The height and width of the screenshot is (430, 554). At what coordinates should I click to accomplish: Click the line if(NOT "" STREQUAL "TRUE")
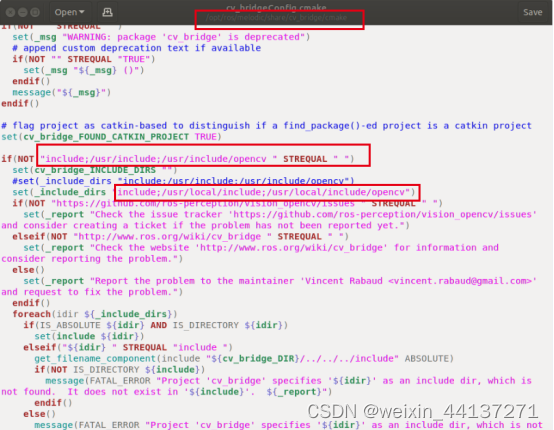coord(84,59)
